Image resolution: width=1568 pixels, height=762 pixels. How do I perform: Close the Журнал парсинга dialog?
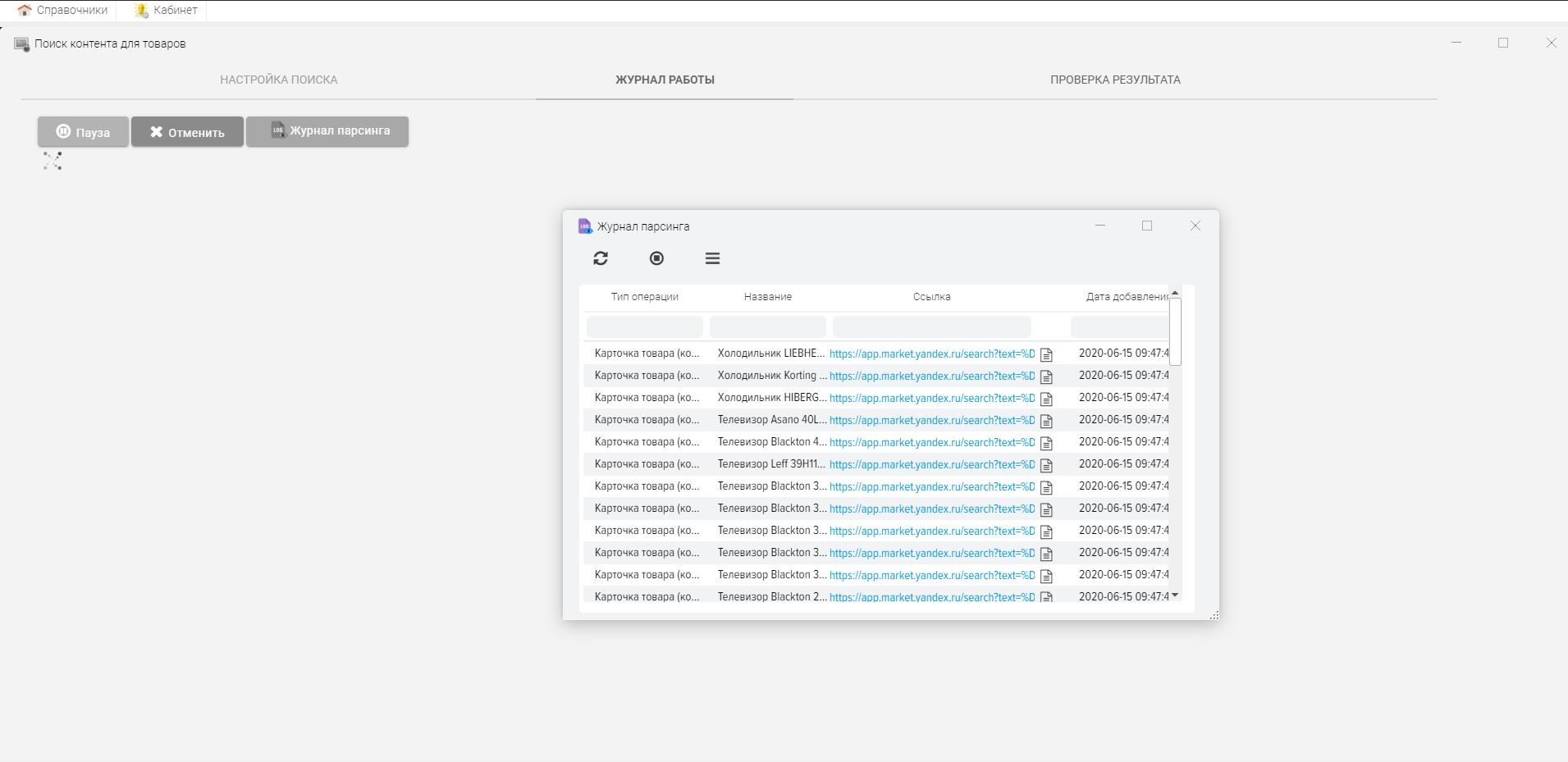1195,226
